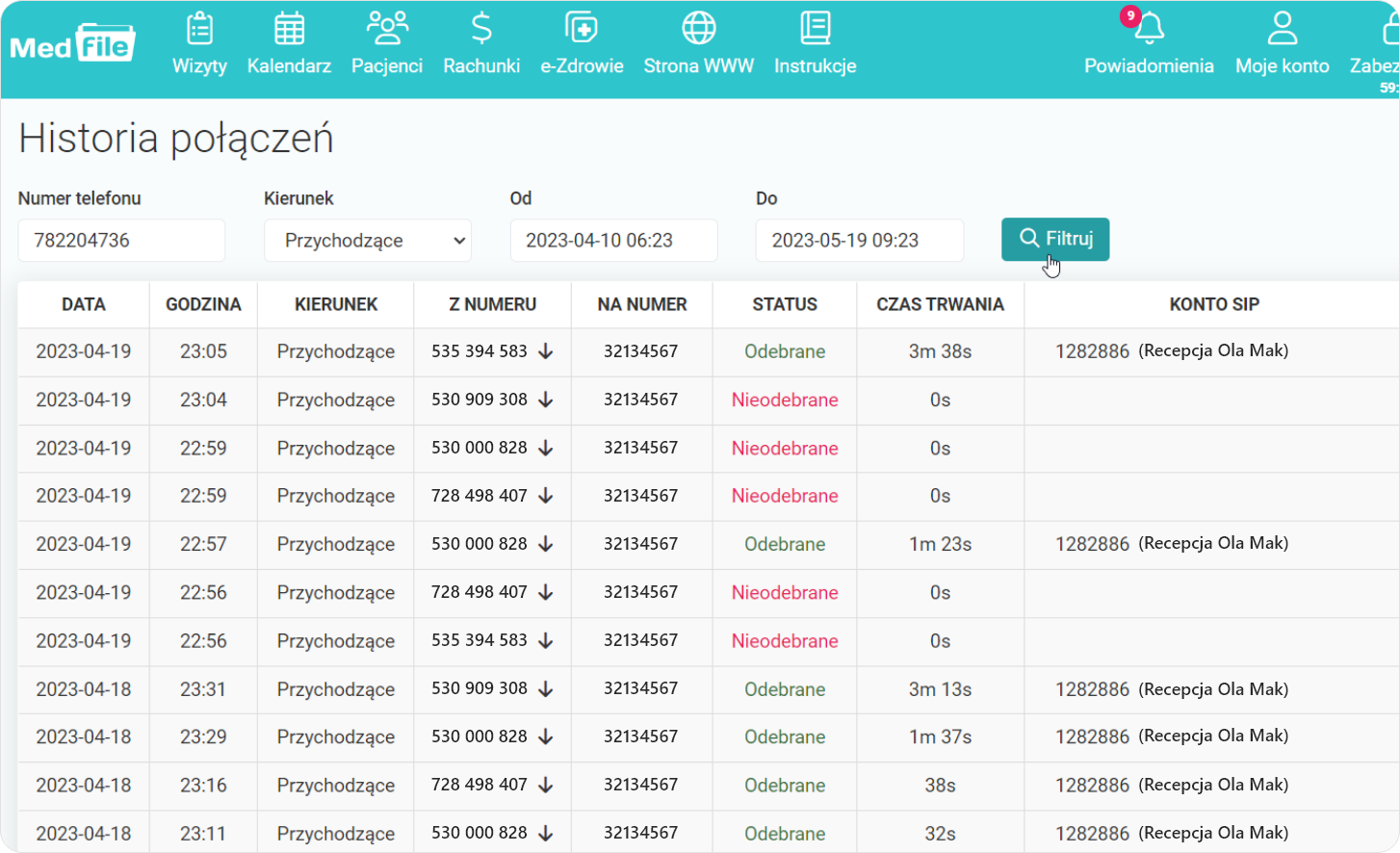
Task: Click the NA NUMER column header
Action: (x=642, y=304)
